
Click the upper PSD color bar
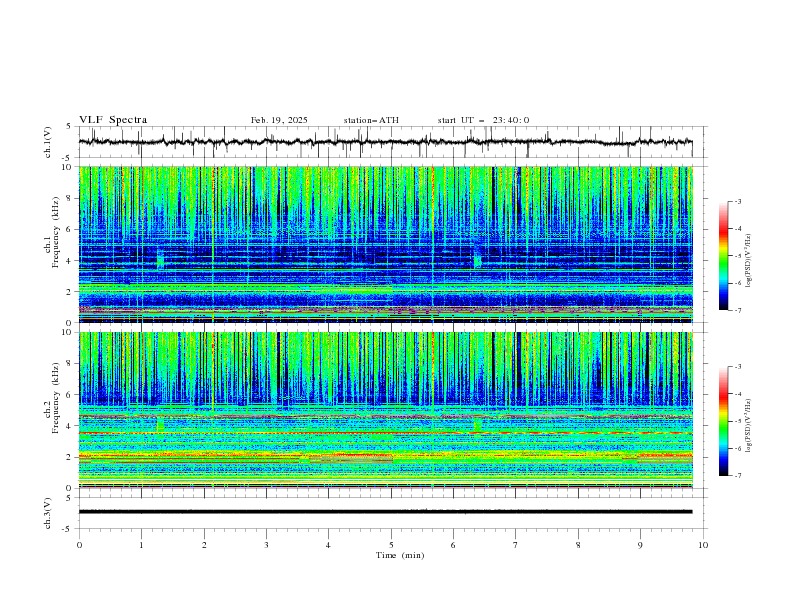(724, 256)
